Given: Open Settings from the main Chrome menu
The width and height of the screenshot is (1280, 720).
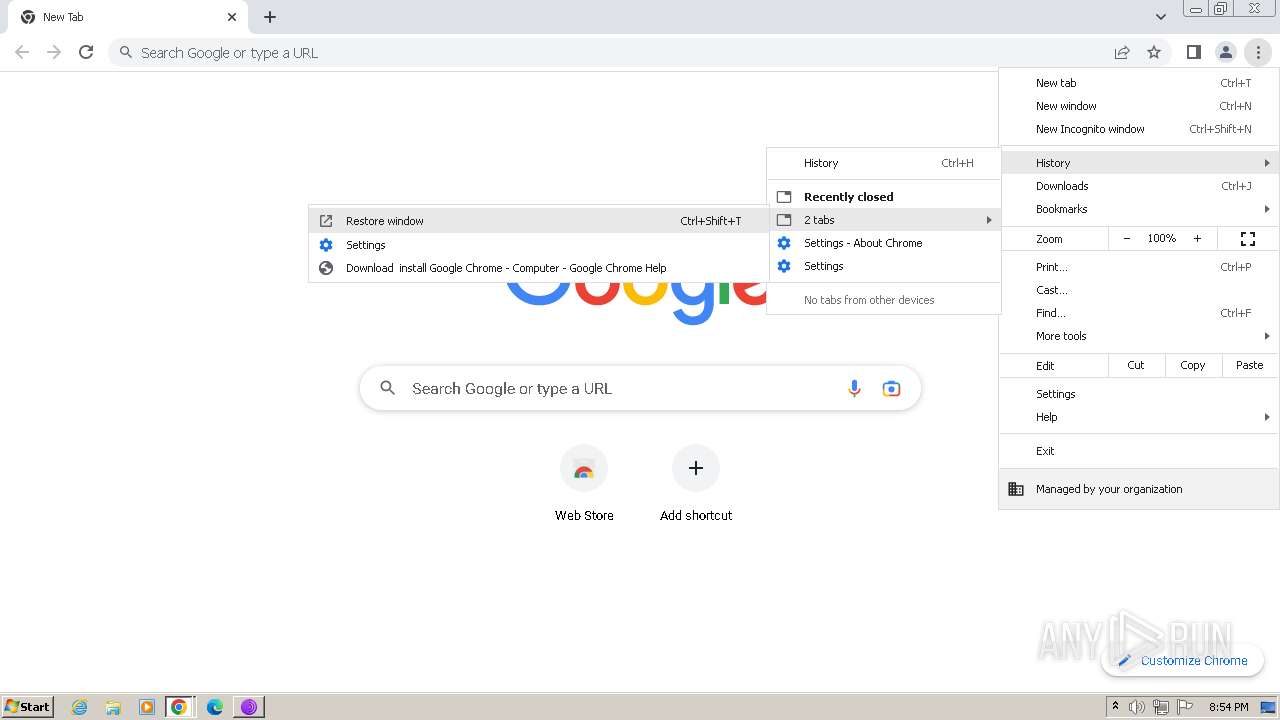Looking at the screenshot, I should pyautogui.click(x=1139, y=394).
